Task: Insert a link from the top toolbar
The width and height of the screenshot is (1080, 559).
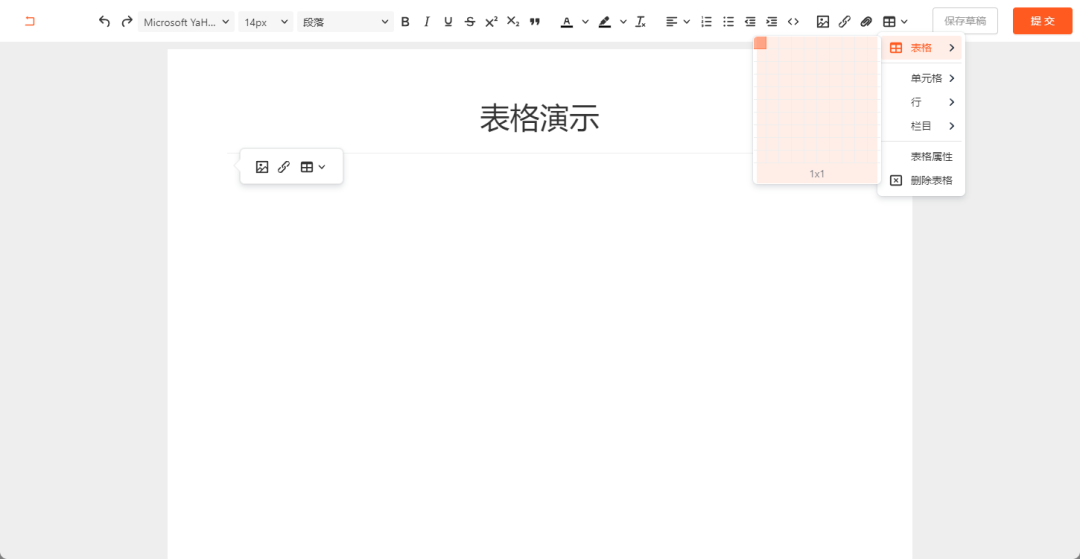Action: 844,21
